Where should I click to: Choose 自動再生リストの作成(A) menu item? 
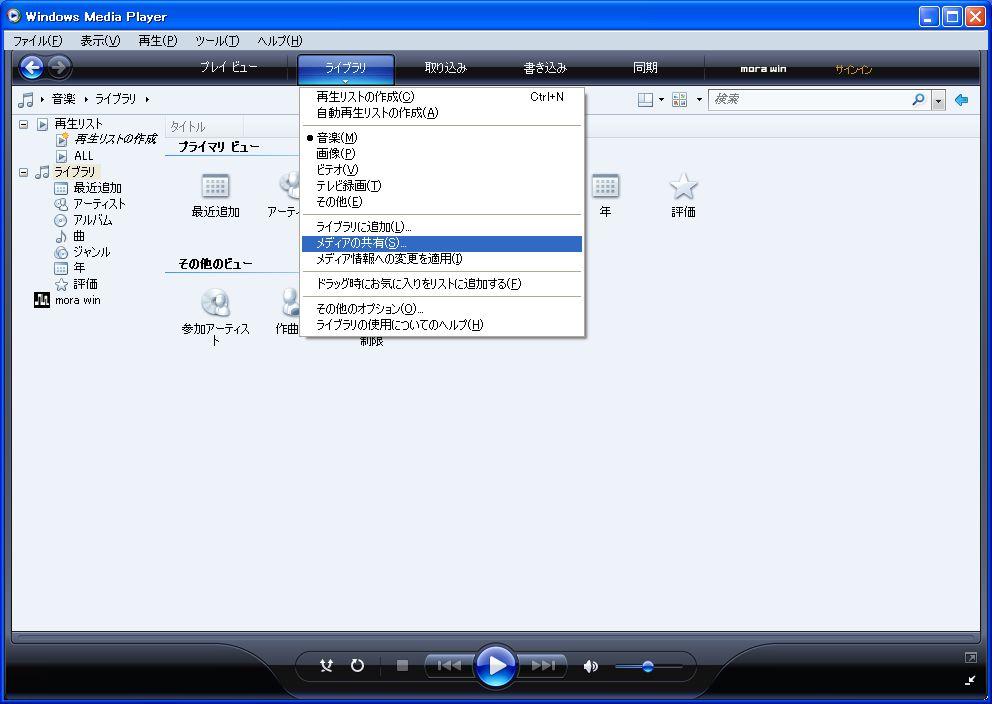[442, 113]
